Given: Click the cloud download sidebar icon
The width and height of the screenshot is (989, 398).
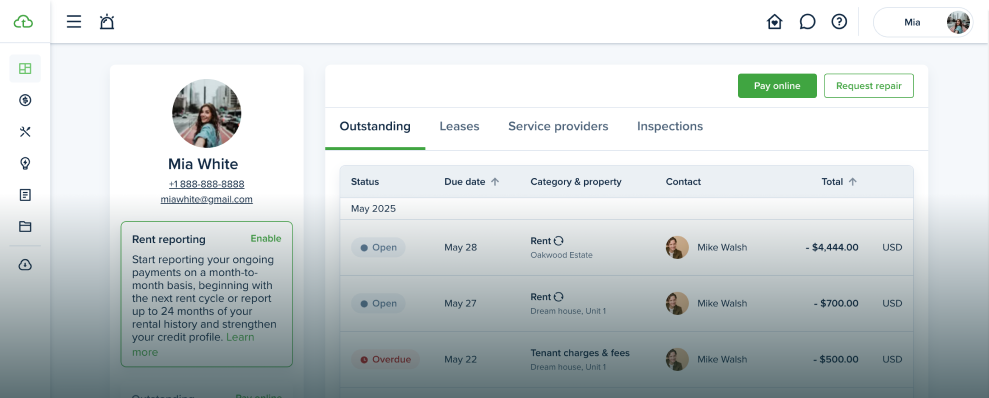Looking at the screenshot, I should [25, 265].
